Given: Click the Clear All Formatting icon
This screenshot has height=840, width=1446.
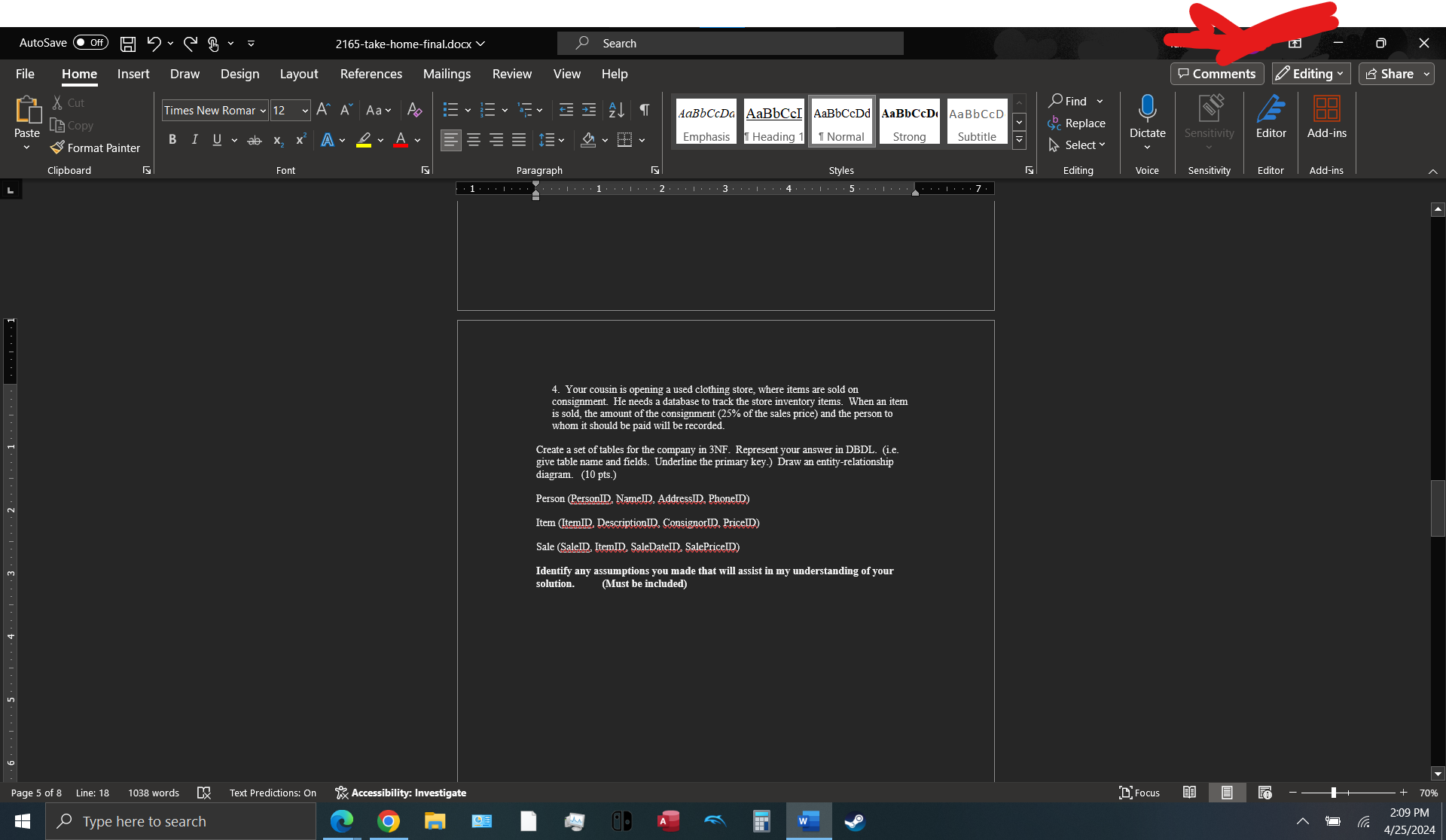Looking at the screenshot, I should click(414, 110).
